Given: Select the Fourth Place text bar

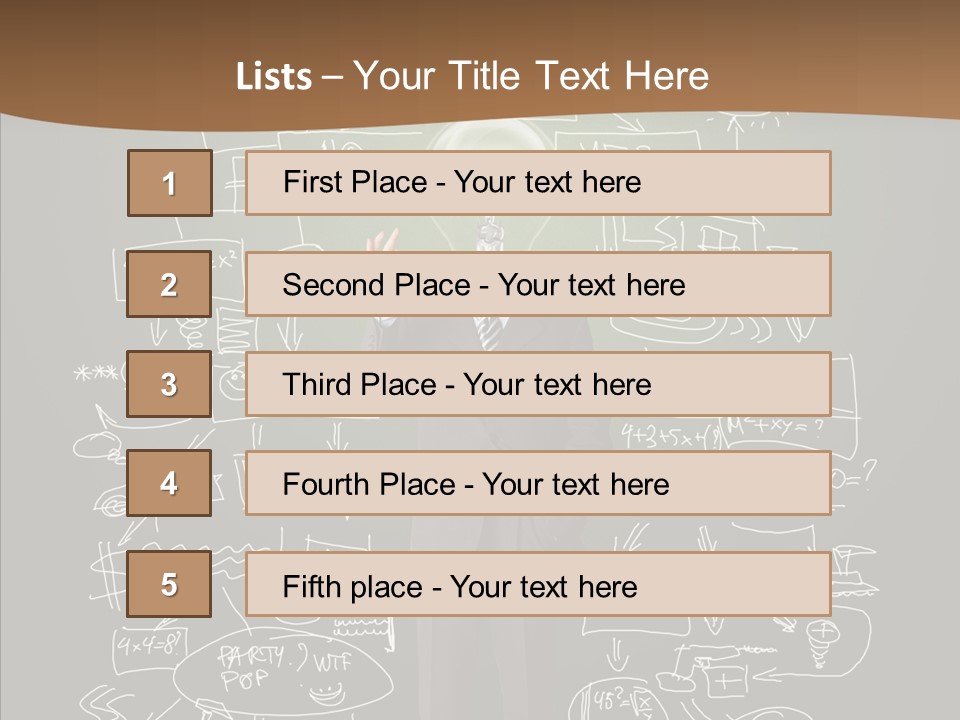Looking at the screenshot, I should click(538, 484).
